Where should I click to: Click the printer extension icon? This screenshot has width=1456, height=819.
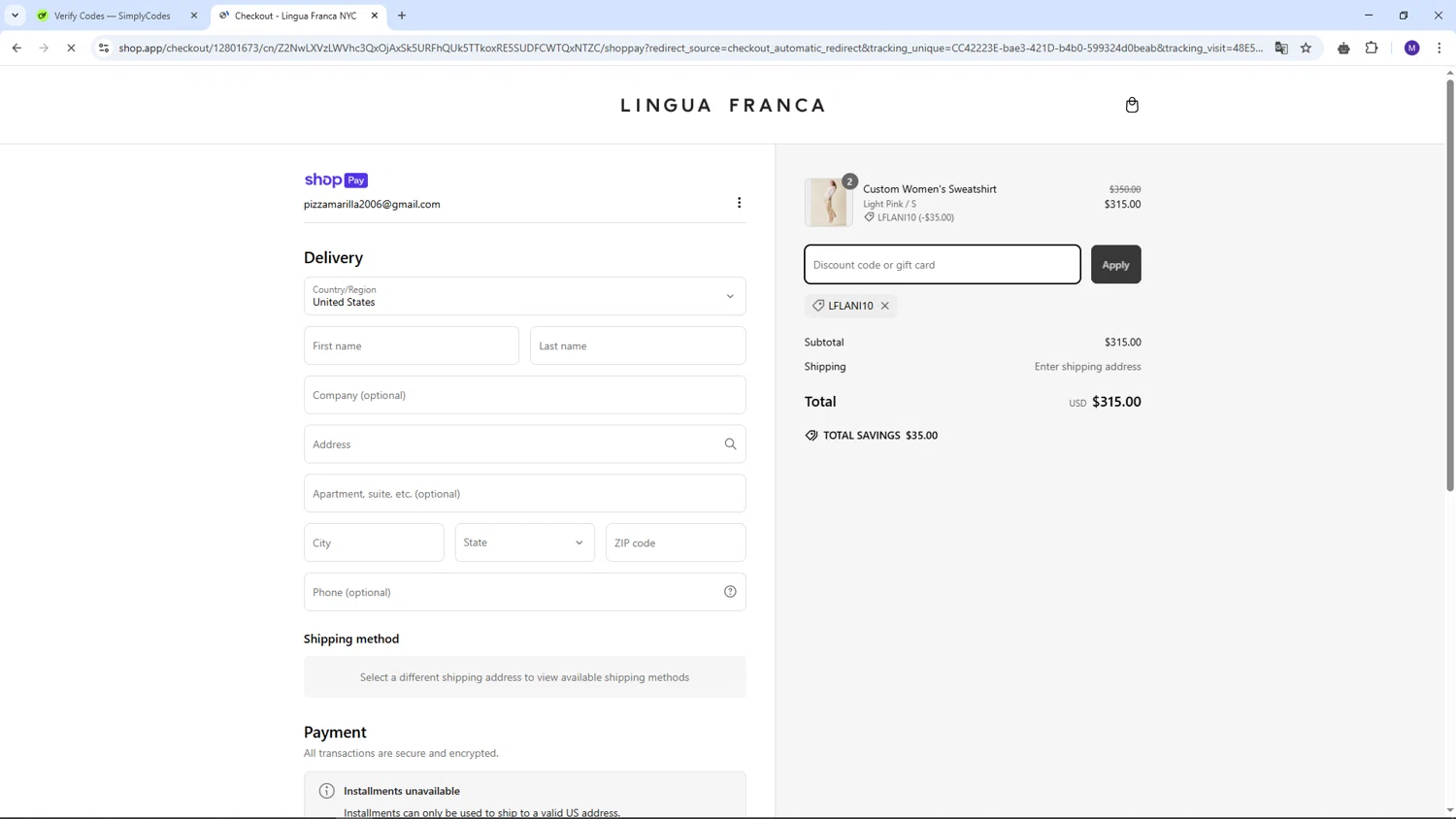(1343, 48)
